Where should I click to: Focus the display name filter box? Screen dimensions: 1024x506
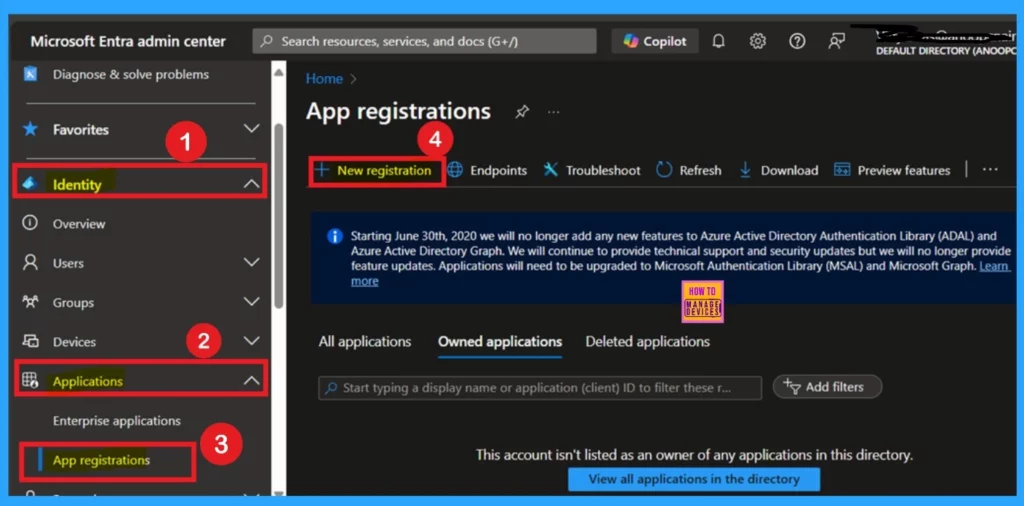(x=540, y=388)
